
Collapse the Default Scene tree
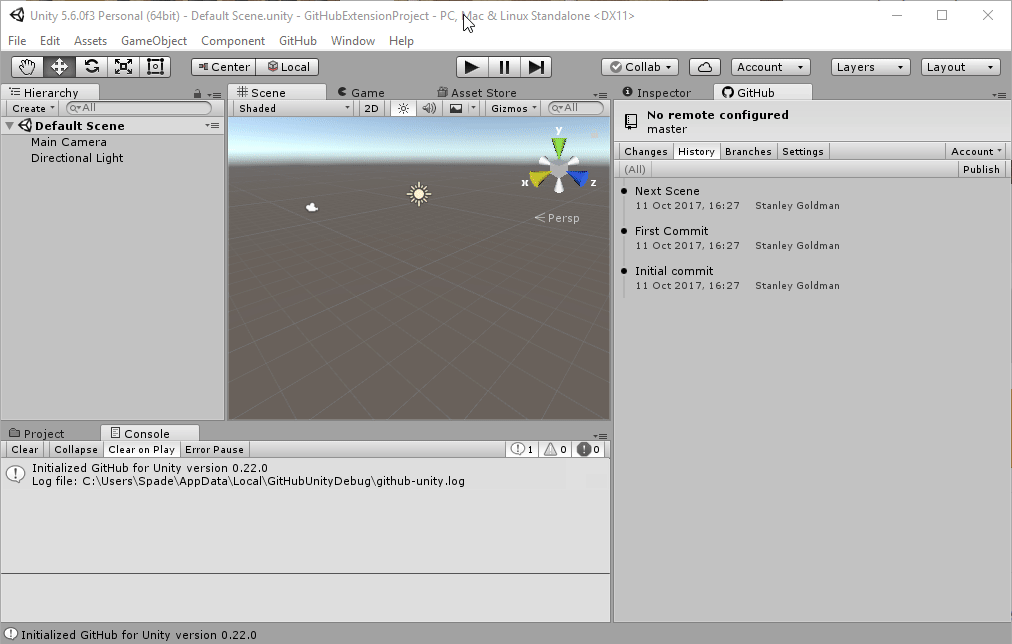click(10, 126)
